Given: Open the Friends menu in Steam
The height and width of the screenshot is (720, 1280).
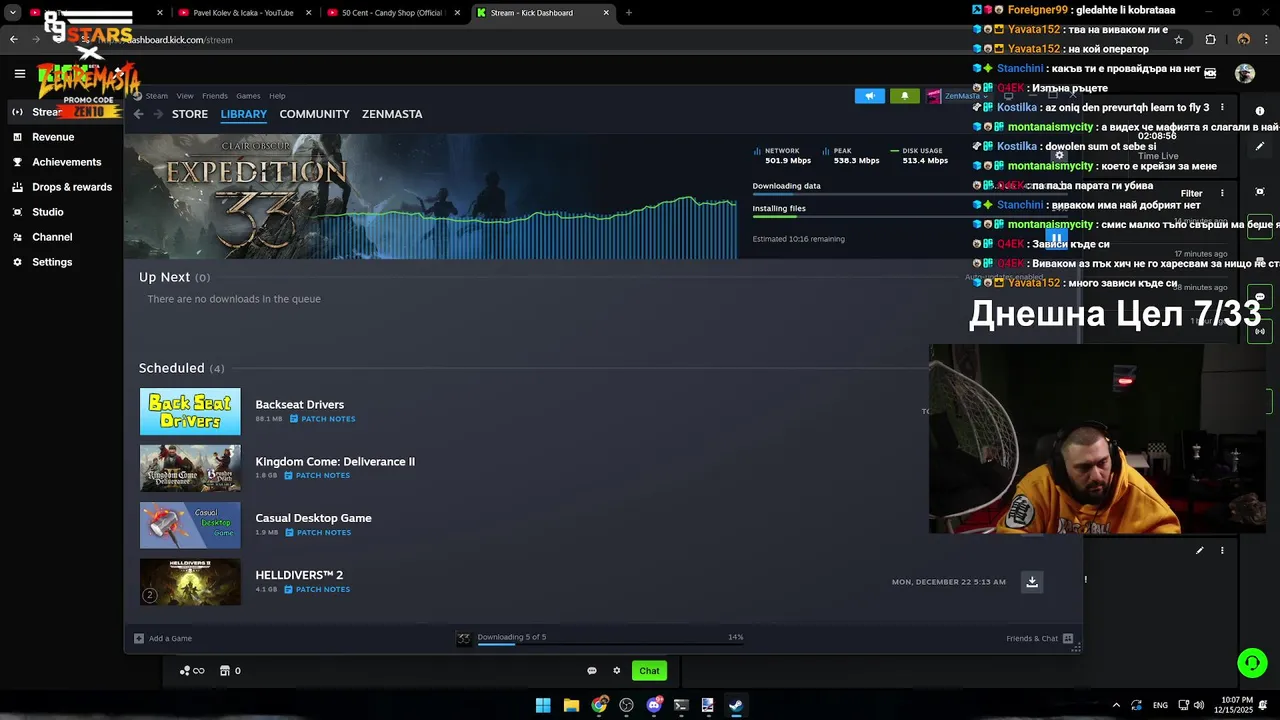Looking at the screenshot, I should [x=215, y=96].
